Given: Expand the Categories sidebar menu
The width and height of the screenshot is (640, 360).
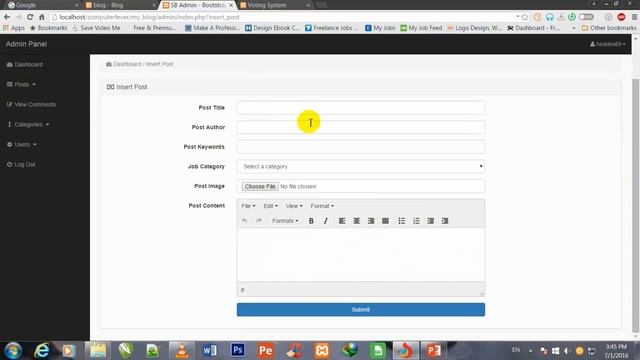Looking at the screenshot, I should [28, 124].
